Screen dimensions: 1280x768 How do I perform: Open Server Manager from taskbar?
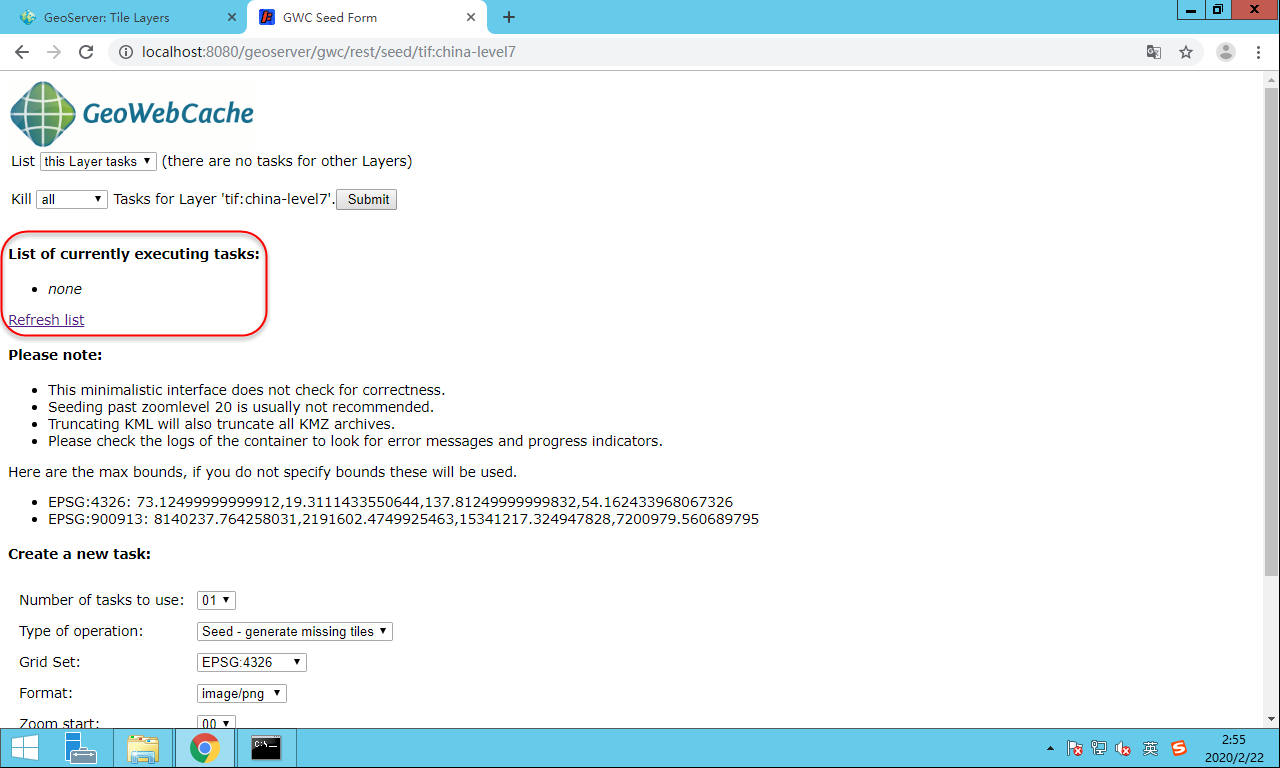click(81, 748)
